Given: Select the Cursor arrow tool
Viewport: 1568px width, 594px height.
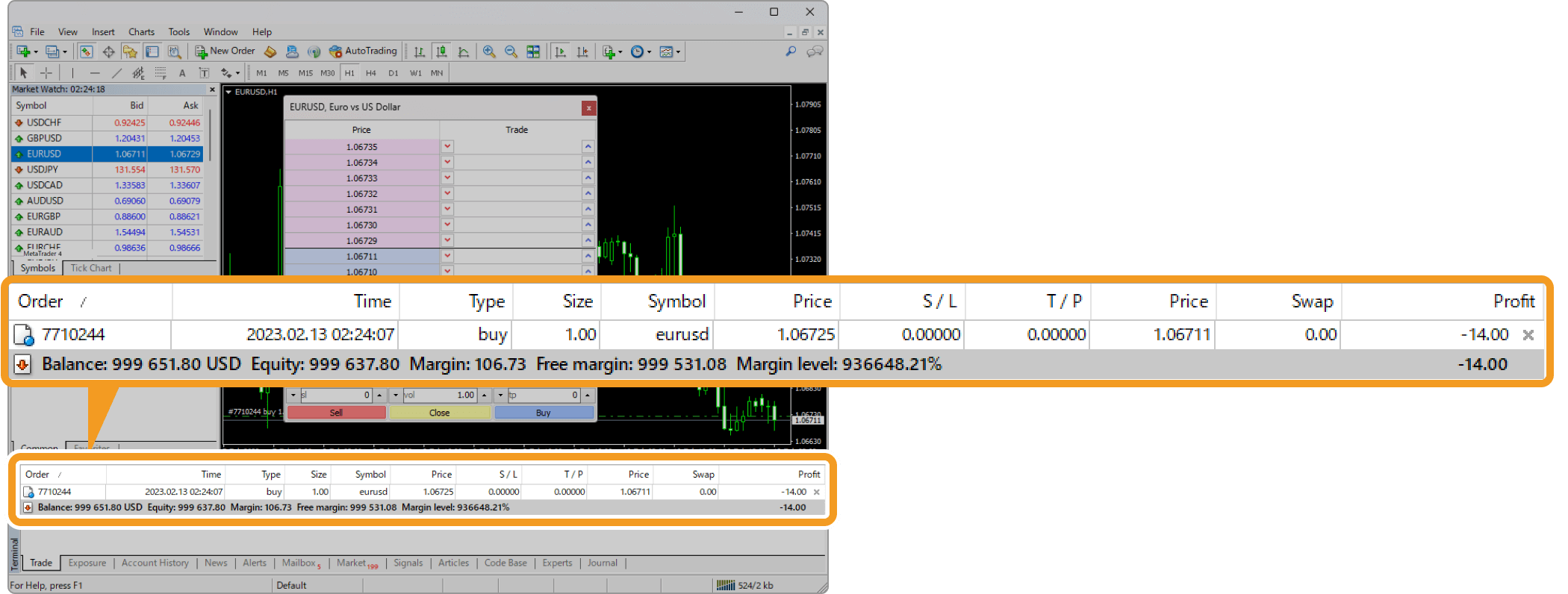Looking at the screenshot, I should [x=23, y=72].
